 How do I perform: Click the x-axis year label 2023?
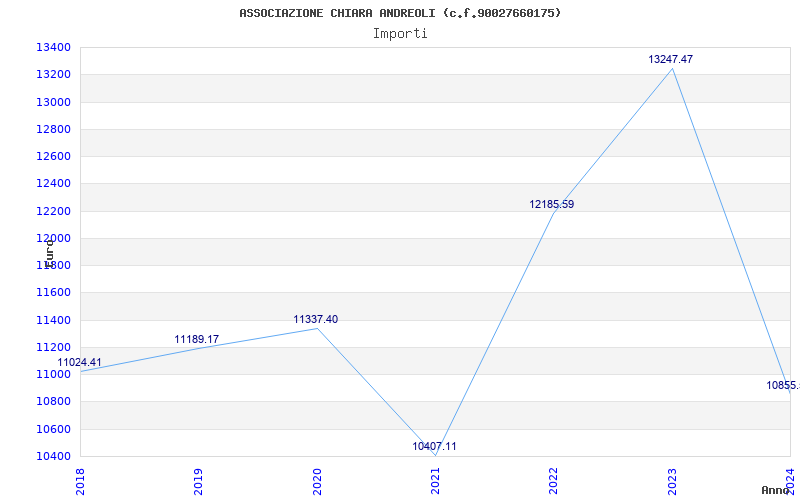point(672,481)
